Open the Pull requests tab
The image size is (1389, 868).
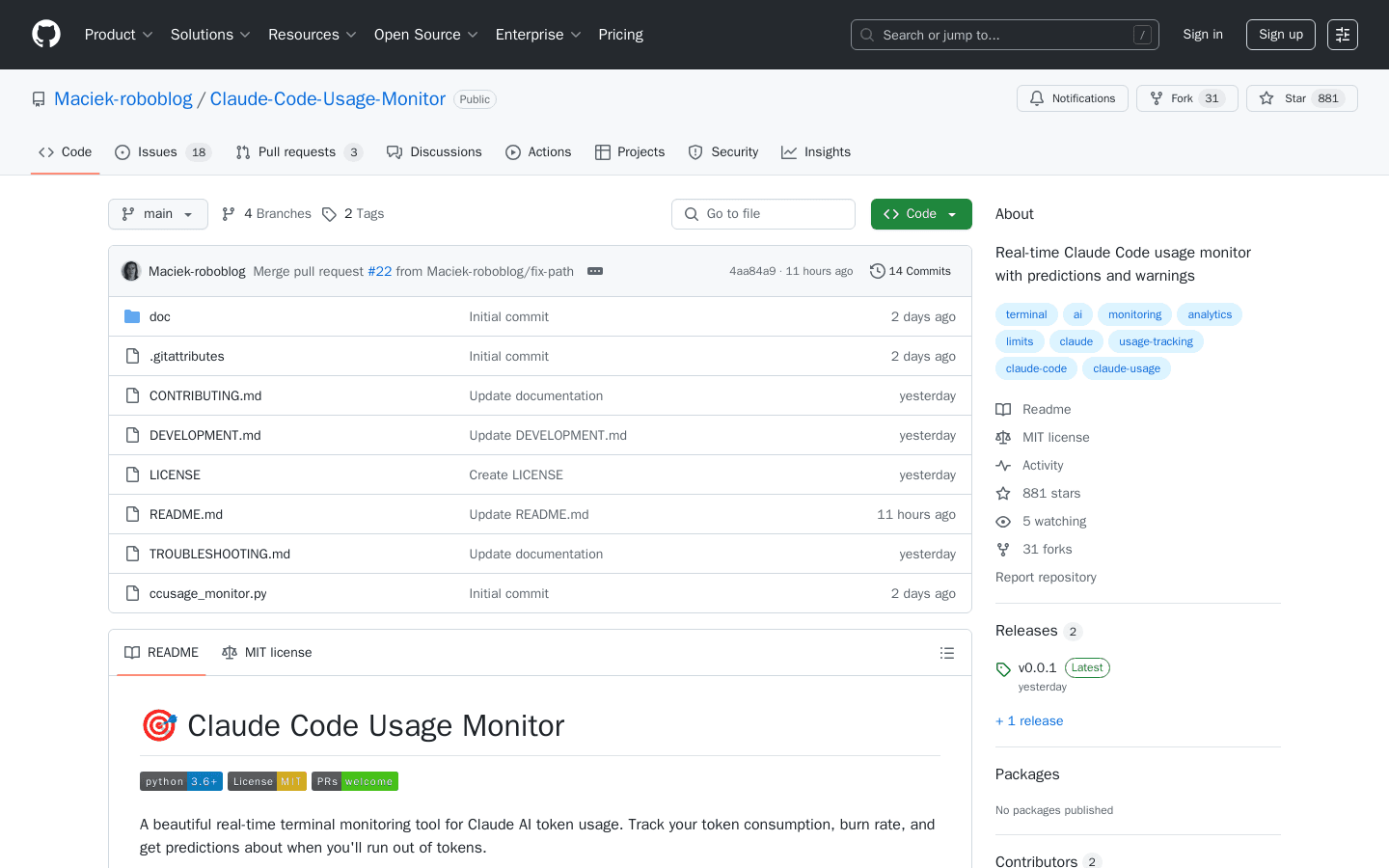pos(299,151)
